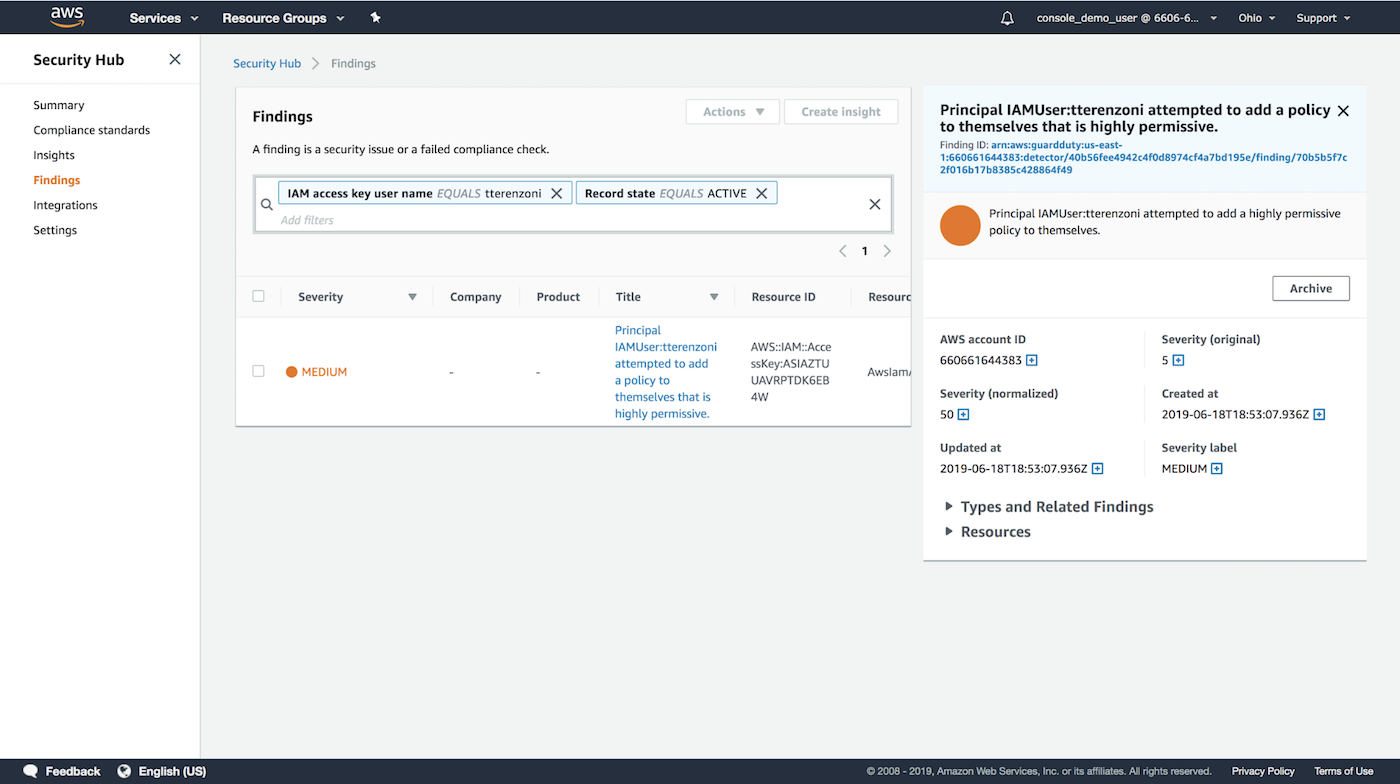Click the pin favorites icon in navbar
1400x784 pixels.
coord(376,18)
